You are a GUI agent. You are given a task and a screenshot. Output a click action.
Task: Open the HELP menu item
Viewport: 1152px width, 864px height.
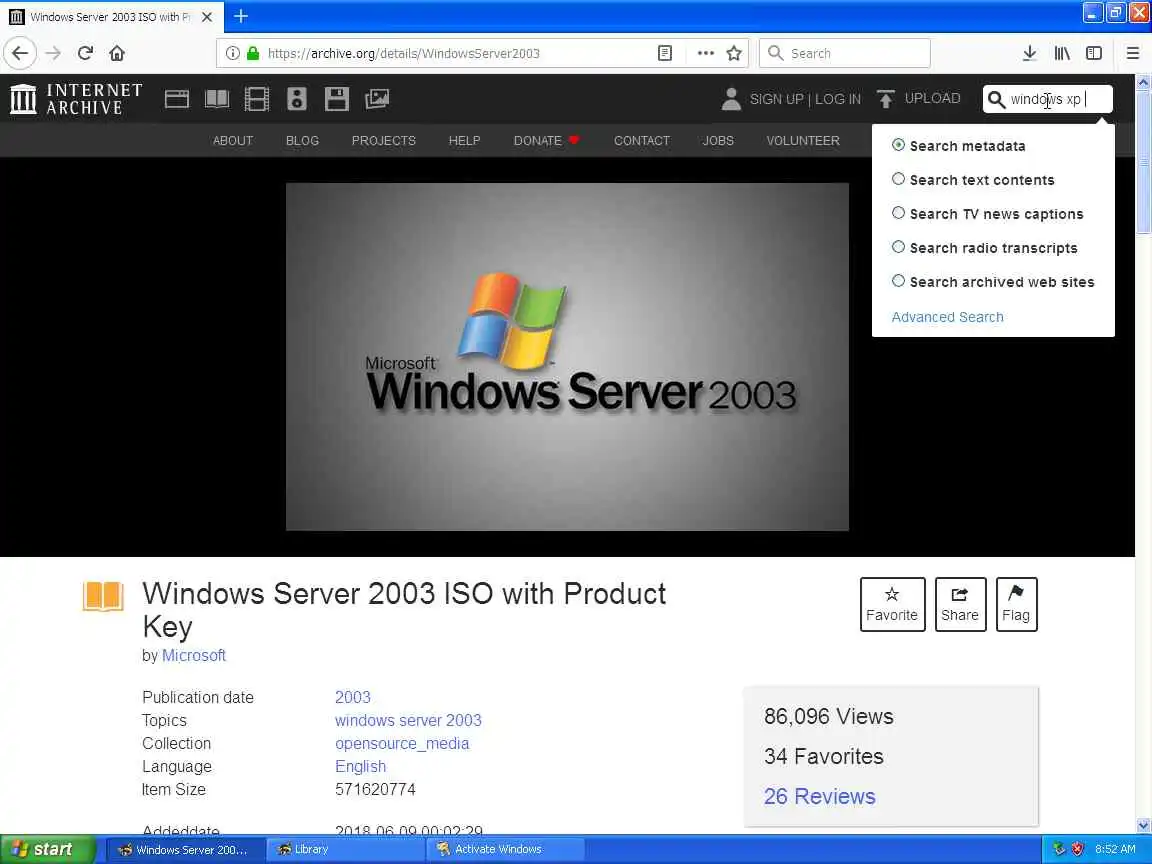click(x=464, y=140)
